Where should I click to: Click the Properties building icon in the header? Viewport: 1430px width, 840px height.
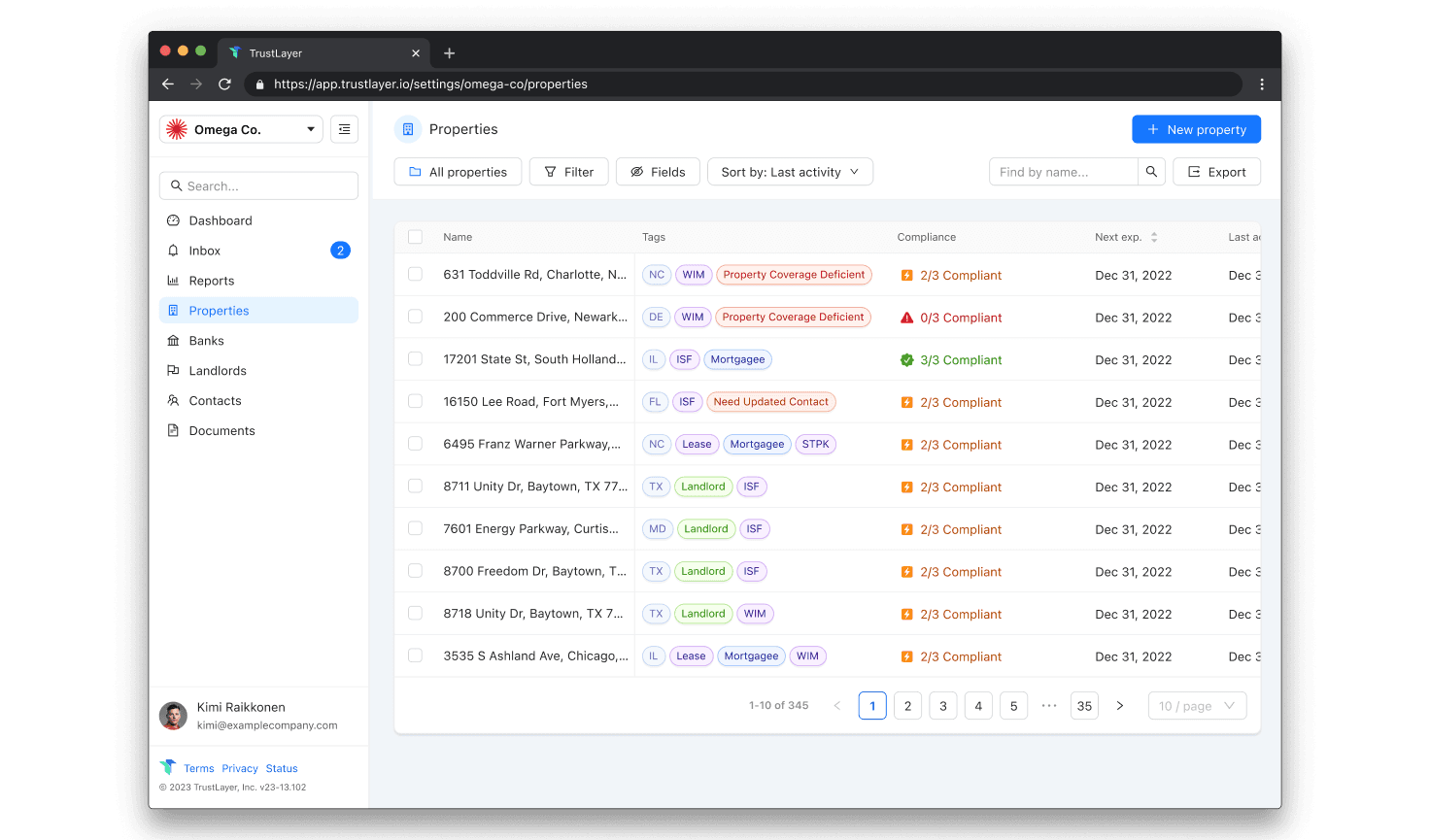[x=408, y=129]
